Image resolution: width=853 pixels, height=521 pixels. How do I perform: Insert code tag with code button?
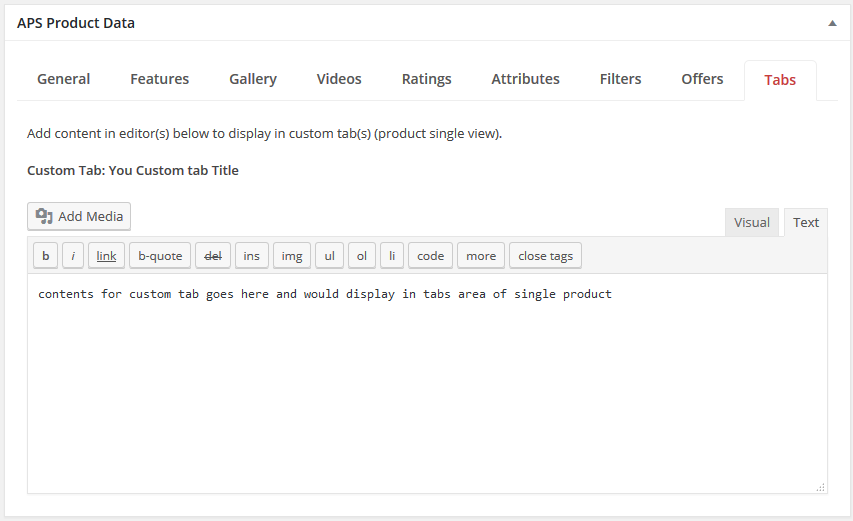click(x=430, y=256)
